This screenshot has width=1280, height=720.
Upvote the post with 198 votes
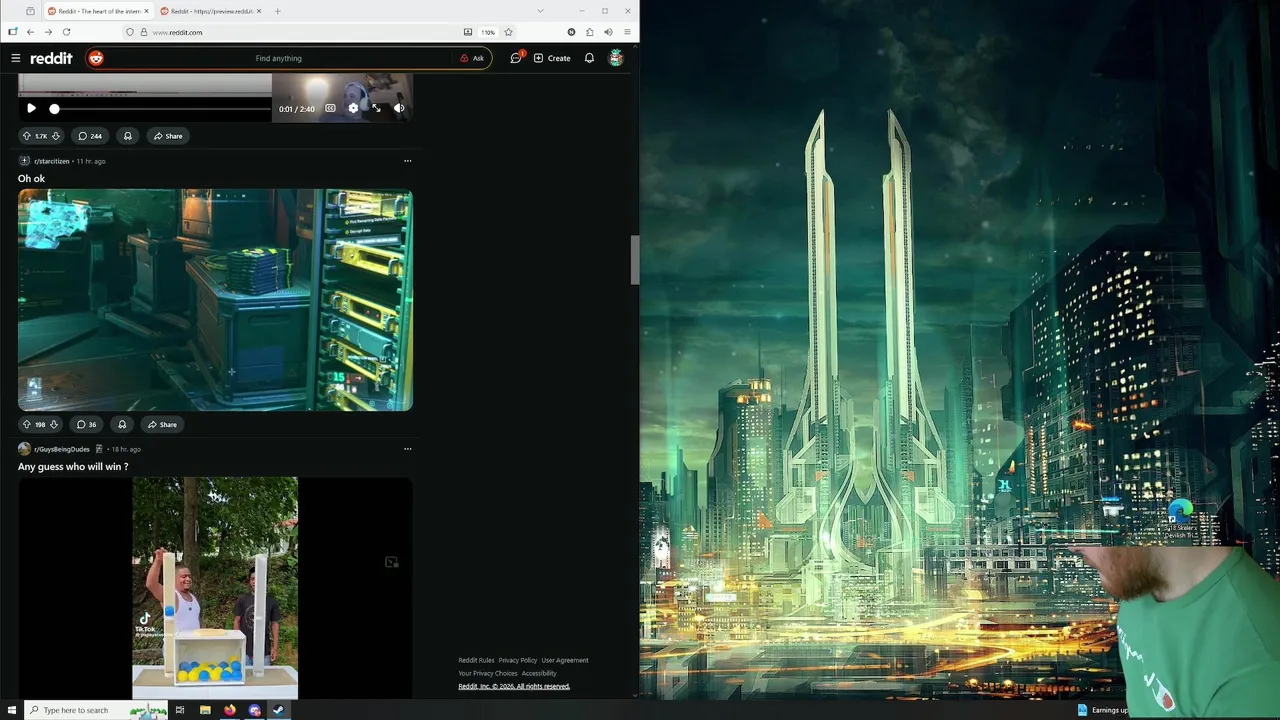(26, 424)
